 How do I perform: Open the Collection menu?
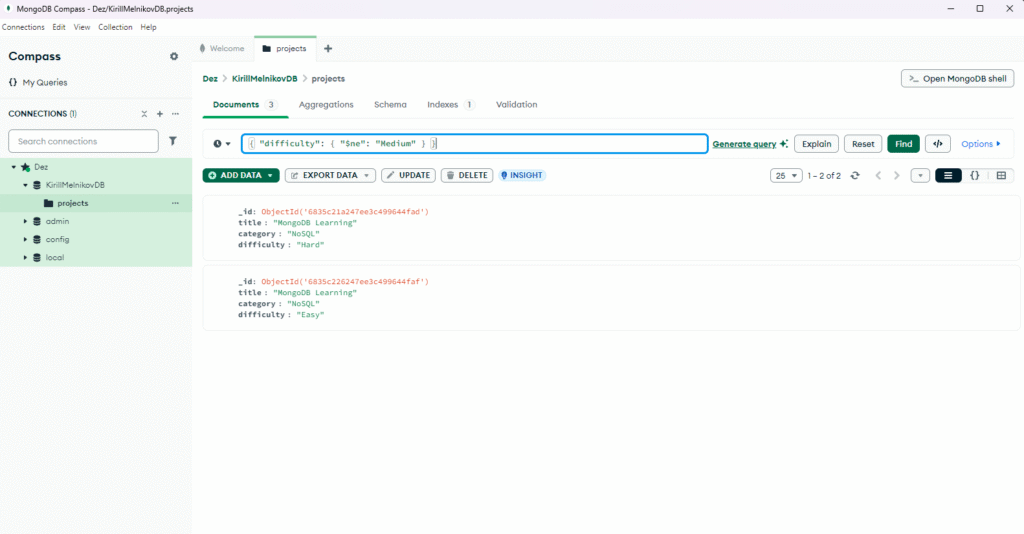pos(115,27)
